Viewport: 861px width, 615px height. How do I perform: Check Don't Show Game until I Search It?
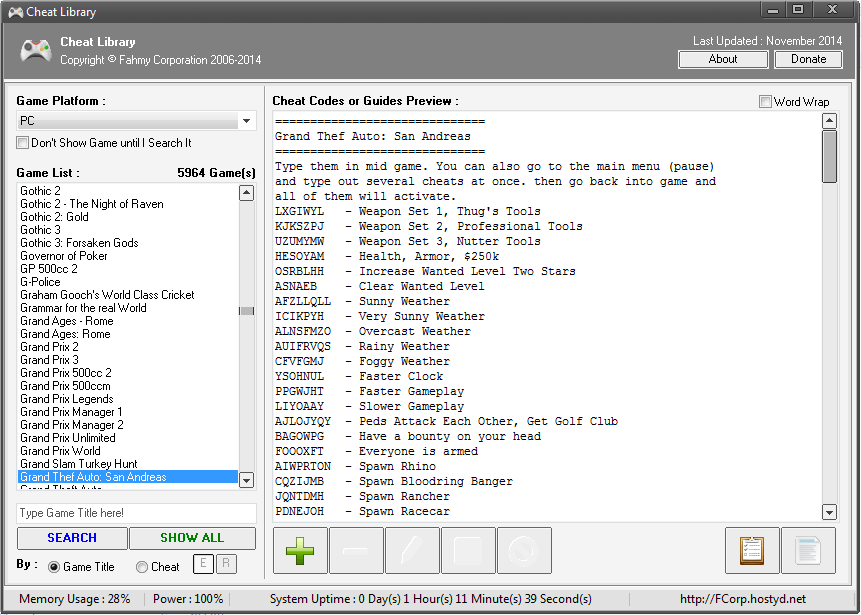tap(23, 143)
